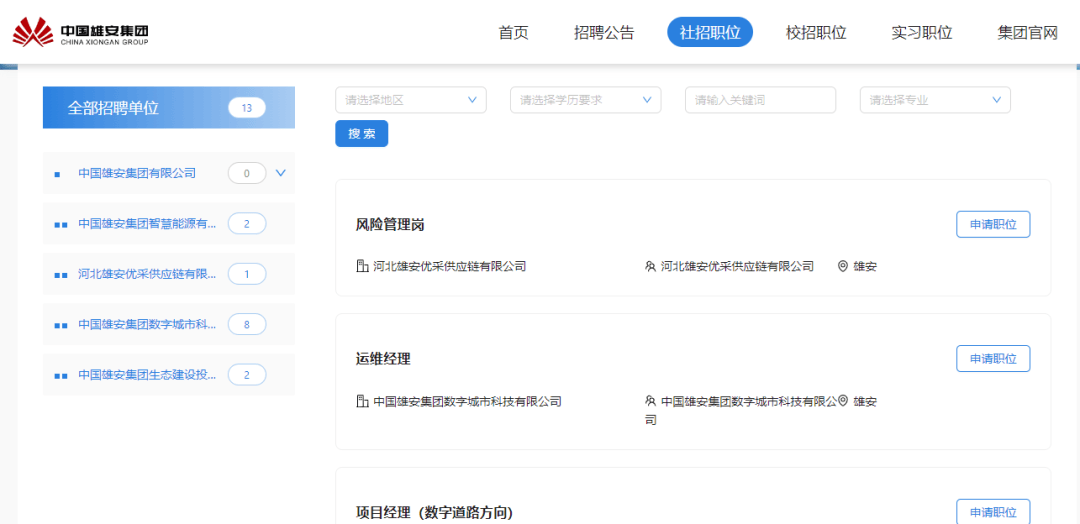The height and width of the screenshot is (524, 1080).
Task: Click building icon in 运维经理 card
Action: [362, 401]
